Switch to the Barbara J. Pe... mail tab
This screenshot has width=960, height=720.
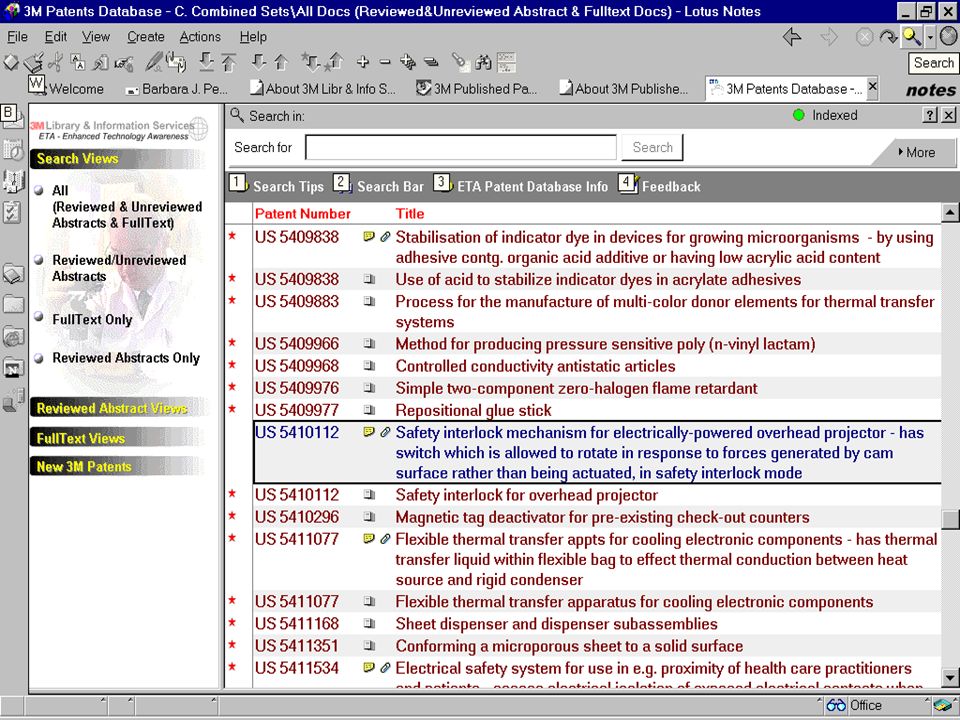(x=176, y=89)
